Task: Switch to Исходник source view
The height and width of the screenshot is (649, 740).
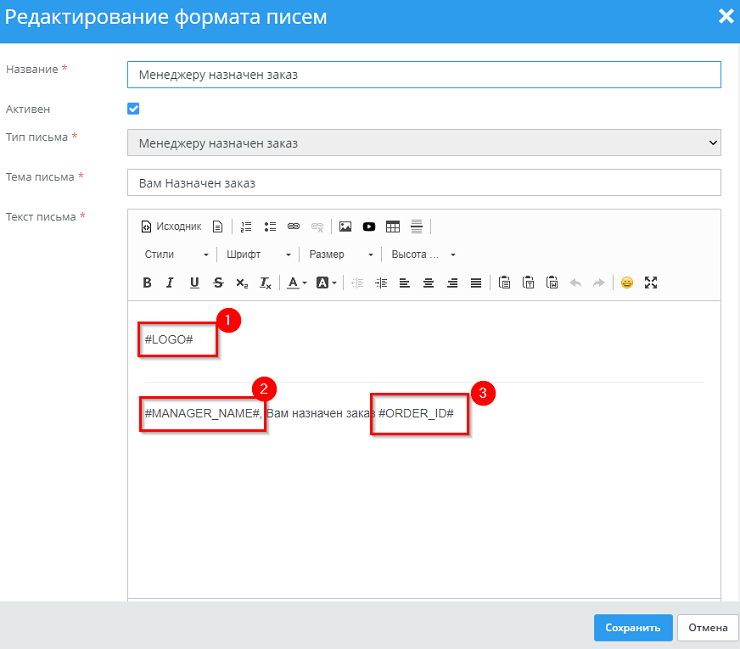Action: pyautogui.click(x=171, y=227)
